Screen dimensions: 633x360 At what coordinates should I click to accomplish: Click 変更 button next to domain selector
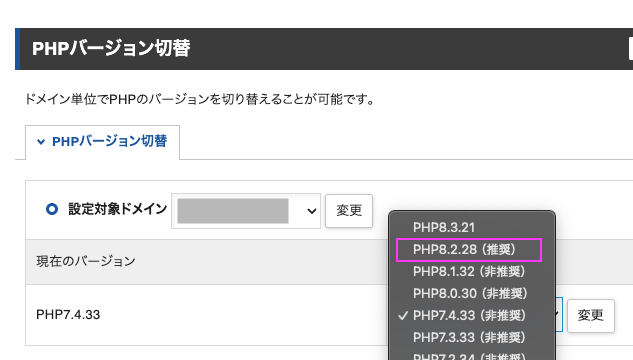click(349, 211)
